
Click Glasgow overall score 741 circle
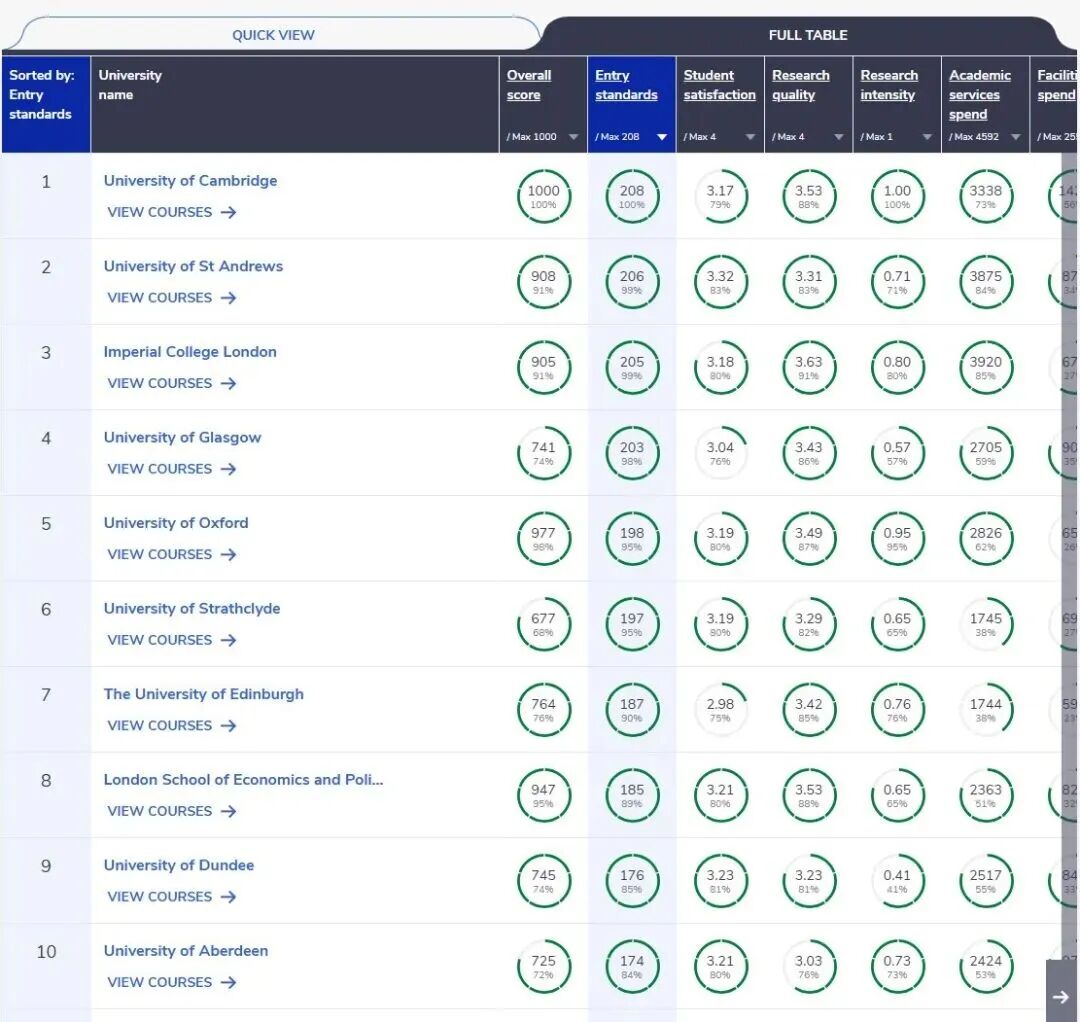pyautogui.click(x=543, y=453)
